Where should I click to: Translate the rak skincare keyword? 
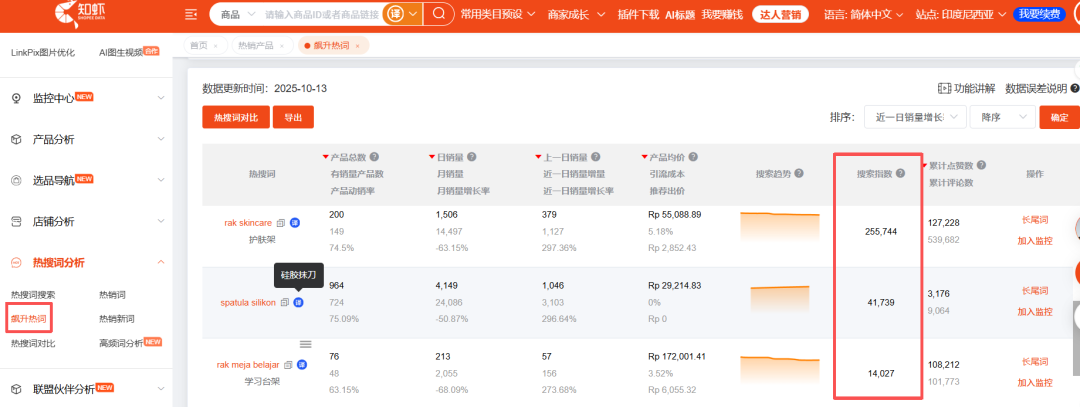tap(295, 223)
